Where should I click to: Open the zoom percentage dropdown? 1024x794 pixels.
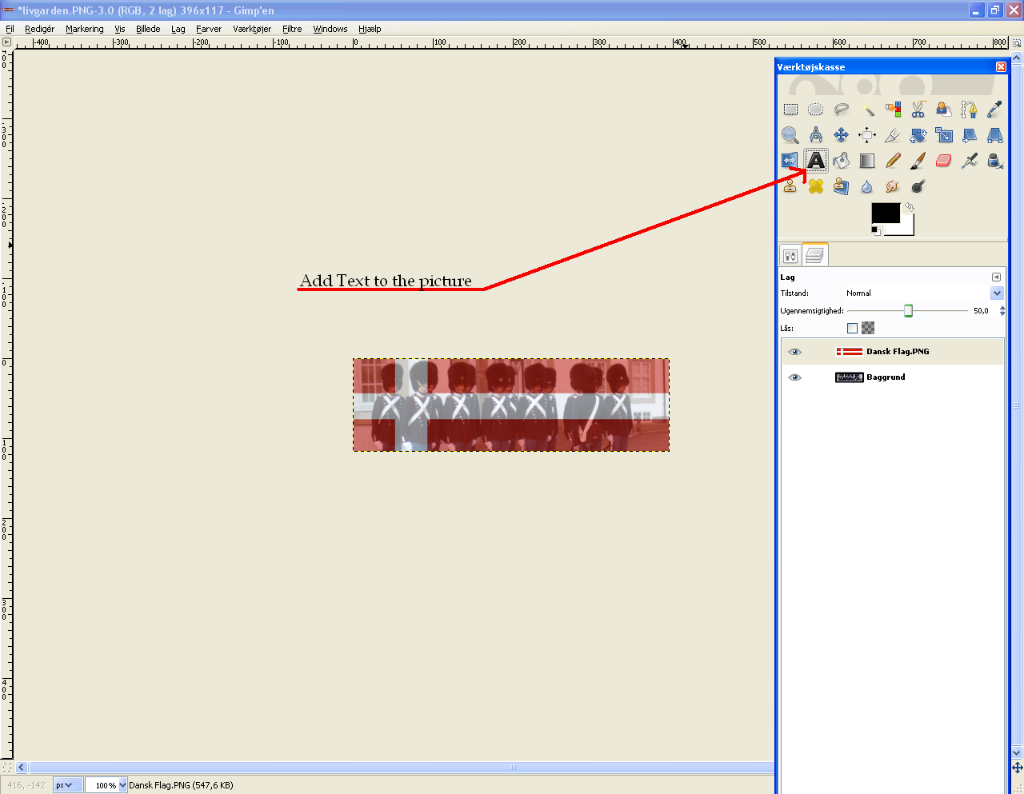point(123,785)
